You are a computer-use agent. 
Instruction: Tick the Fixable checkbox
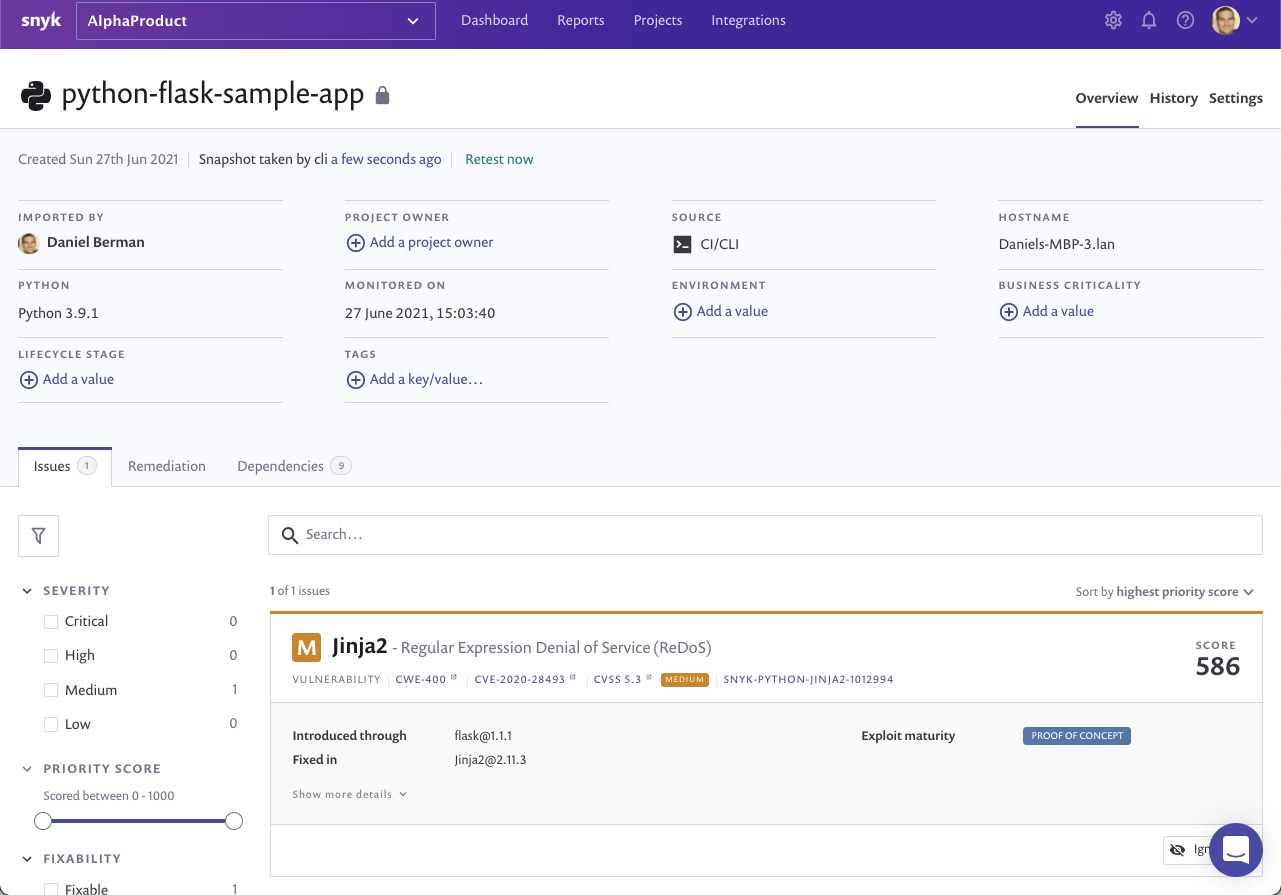[x=51, y=889]
